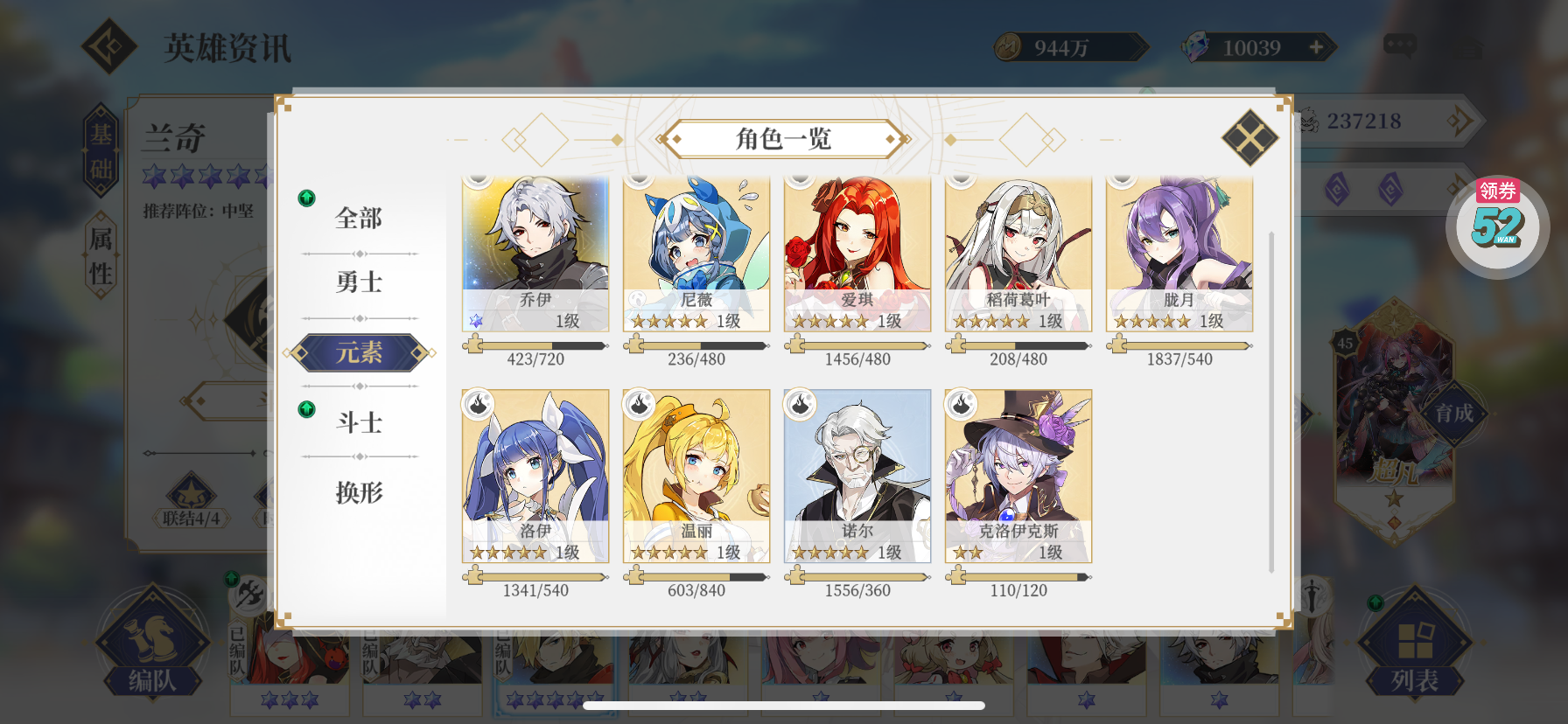Select the 全部 filter tab
Screen dimensions: 1568x724
(359, 218)
